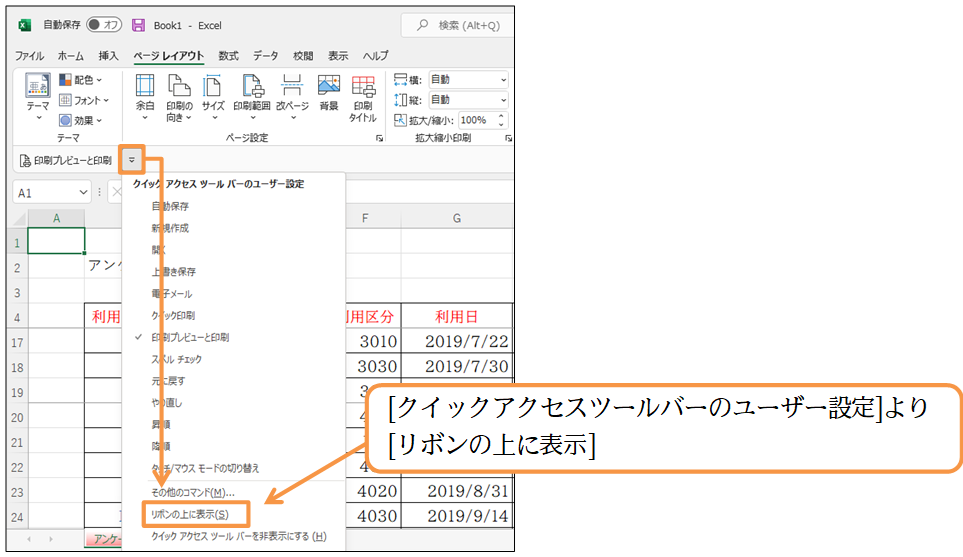Click the purple save icon in title bar
963x557 pixels.
tap(139, 25)
